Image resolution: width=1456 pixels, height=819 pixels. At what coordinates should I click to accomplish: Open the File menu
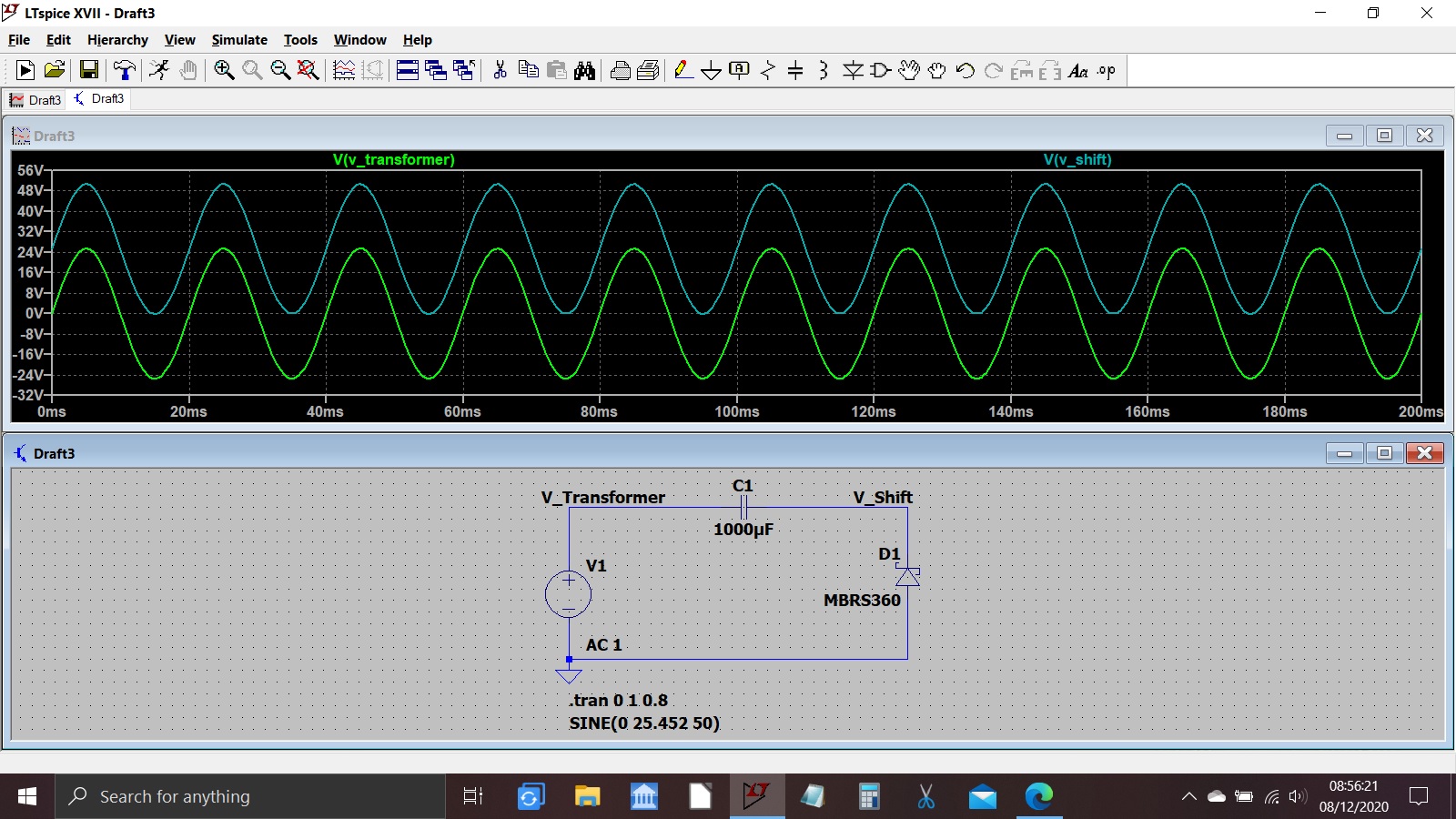19,40
